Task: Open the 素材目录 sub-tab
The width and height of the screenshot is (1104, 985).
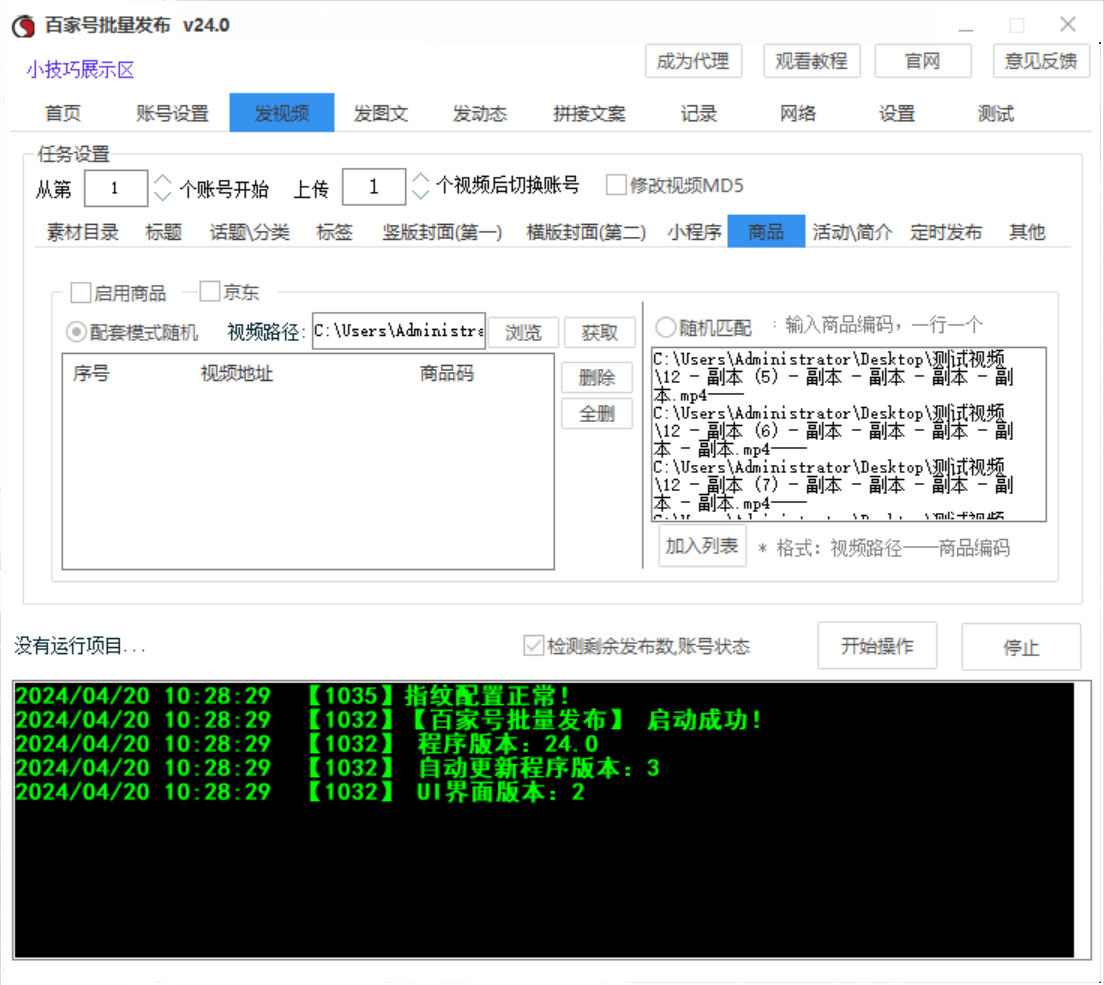Action: pos(83,232)
